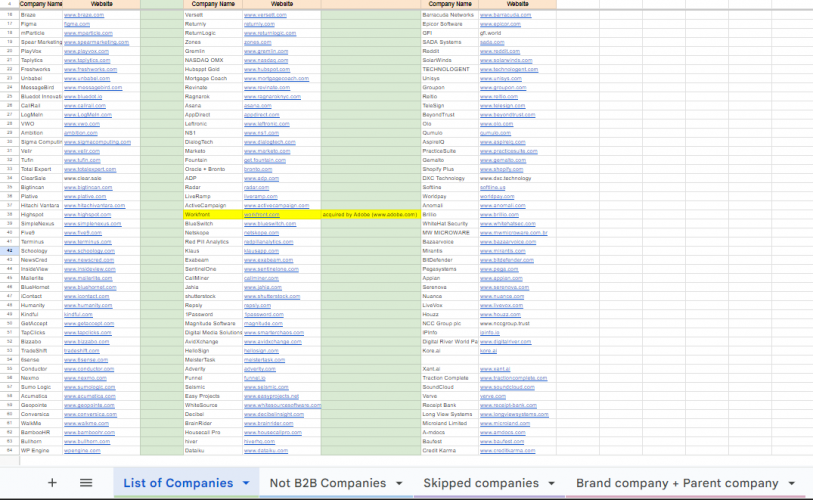Switch to Not B2B Companies sheet tab

(328, 483)
